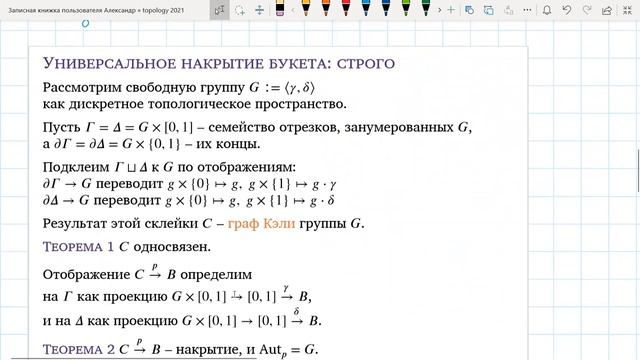The width and height of the screenshot is (640, 360).
Task: Select the text selection/typing tool
Action: pyautogui.click(x=220, y=10)
